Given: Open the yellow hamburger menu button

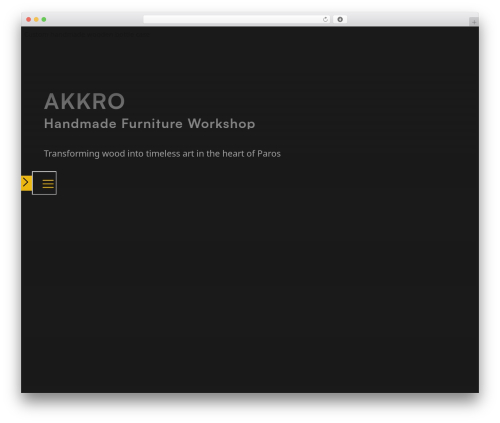Looking at the screenshot, I should pyautogui.click(x=45, y=183).
